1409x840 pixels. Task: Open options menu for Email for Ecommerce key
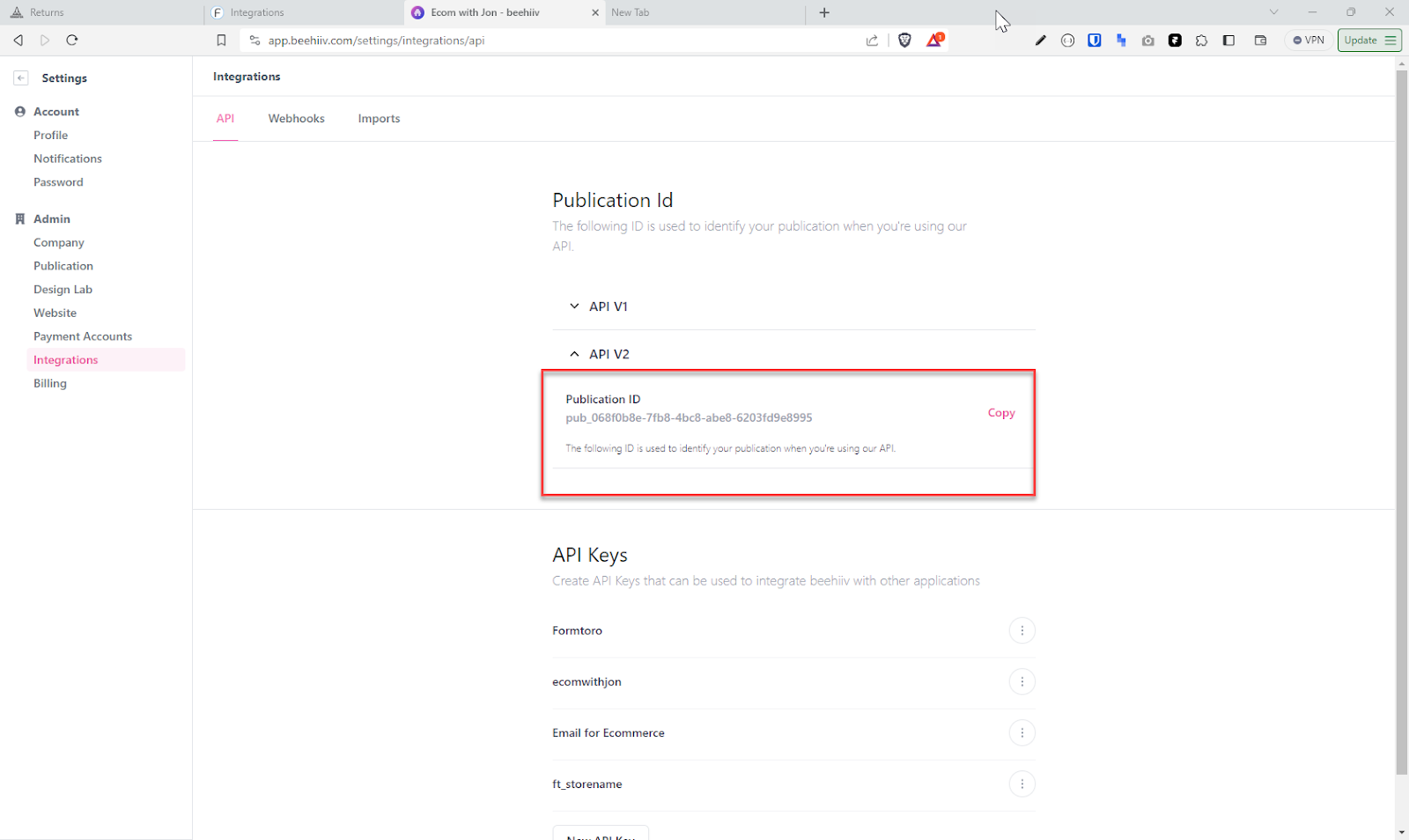pos(1022,733)
